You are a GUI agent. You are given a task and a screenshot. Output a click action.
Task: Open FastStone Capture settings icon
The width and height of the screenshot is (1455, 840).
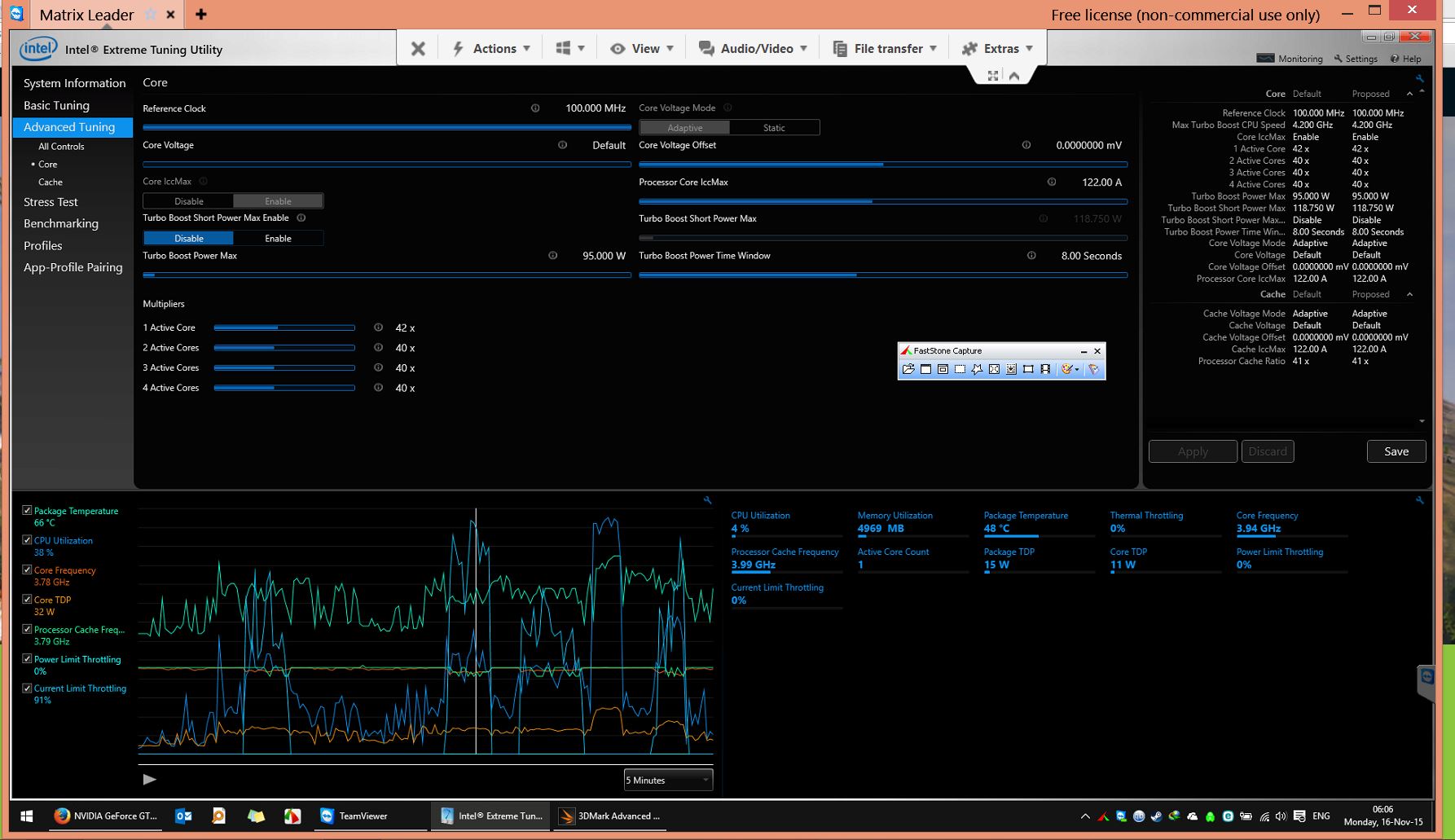tap(1093, 369)
